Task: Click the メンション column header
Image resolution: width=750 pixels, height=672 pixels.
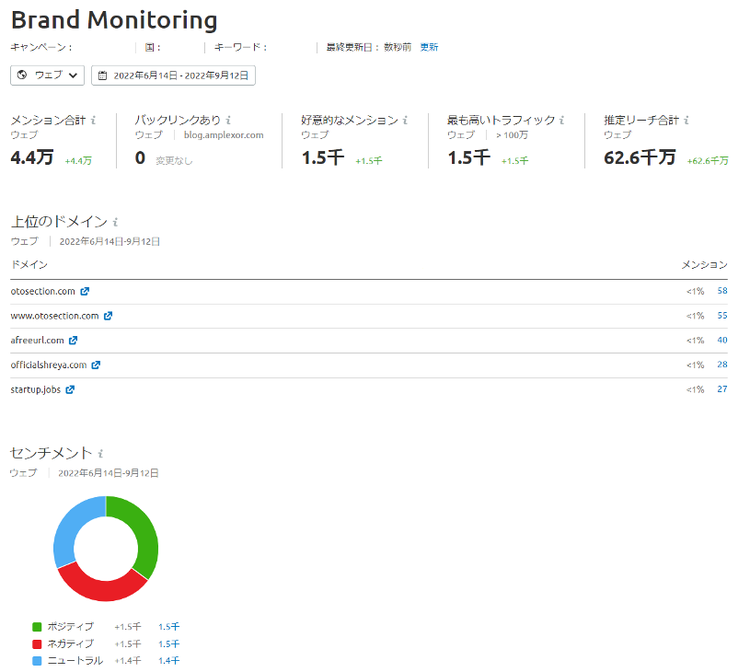Action: pos(705,264)
